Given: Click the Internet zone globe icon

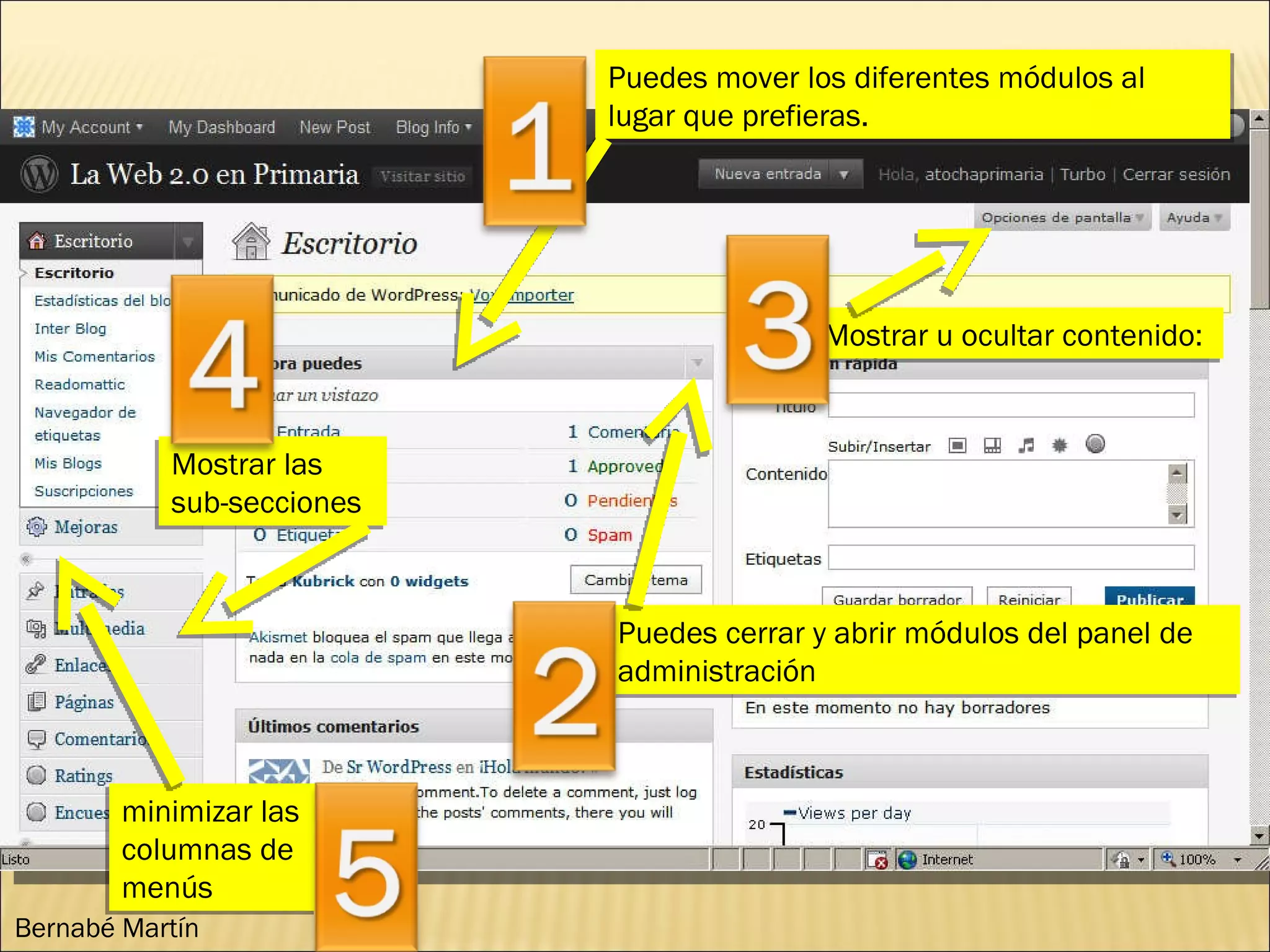Looking at the screenshot, I should [x=907, y=859].
